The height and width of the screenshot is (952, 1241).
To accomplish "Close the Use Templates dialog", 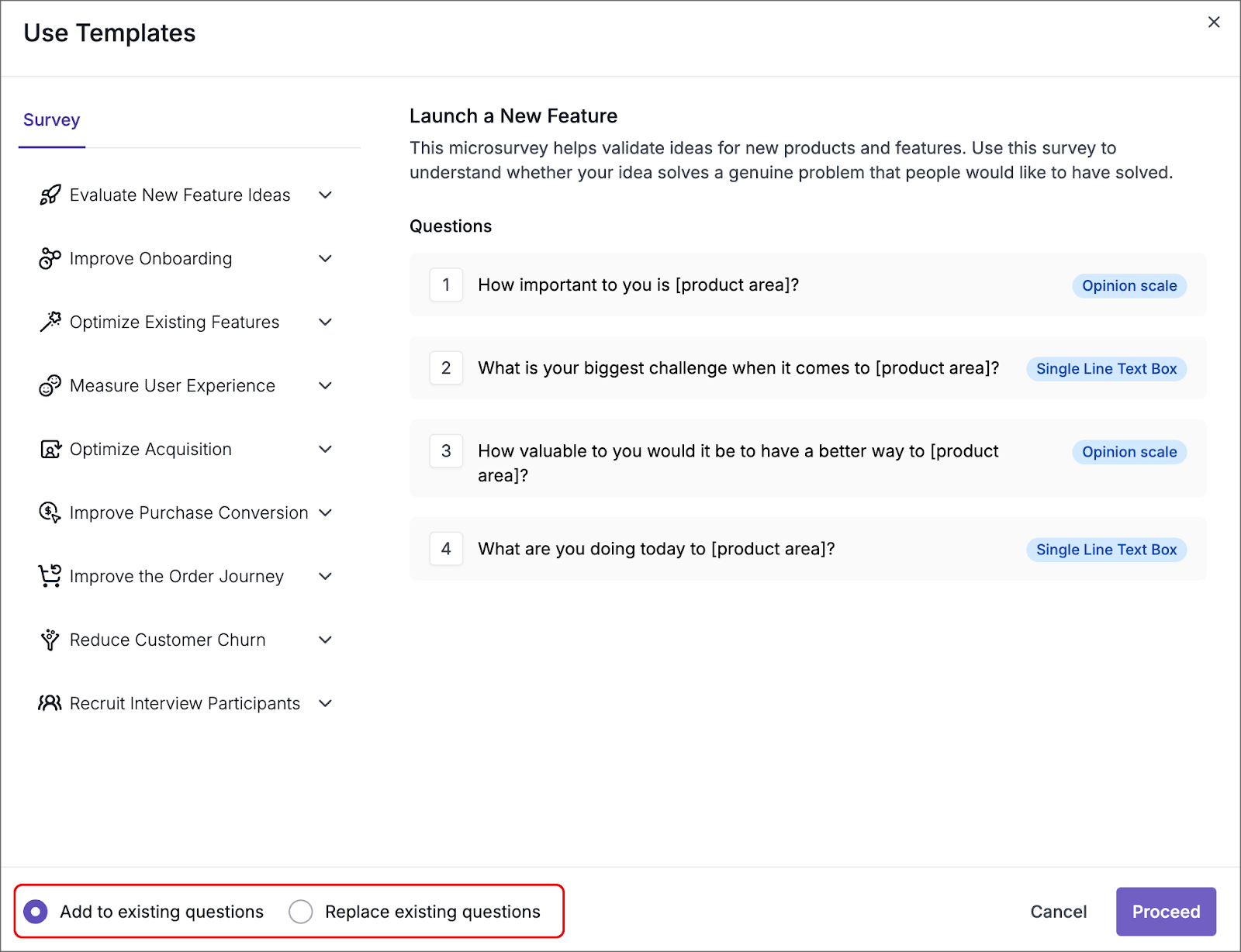I will 1214,22.
